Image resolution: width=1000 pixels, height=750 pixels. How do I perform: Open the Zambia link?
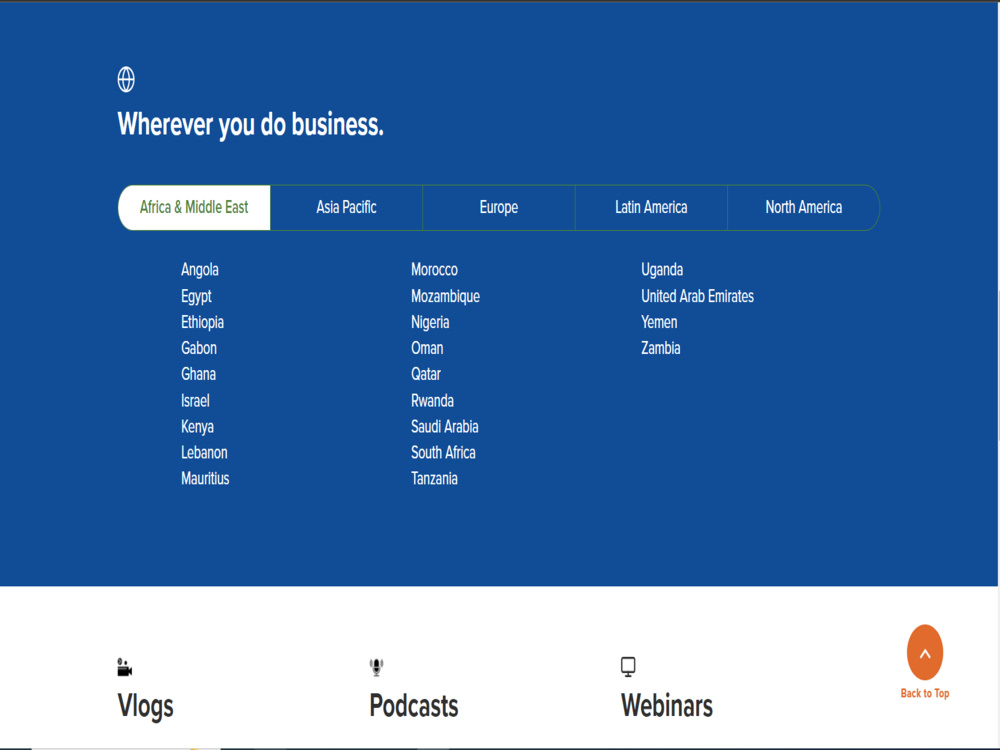(661, 348)
